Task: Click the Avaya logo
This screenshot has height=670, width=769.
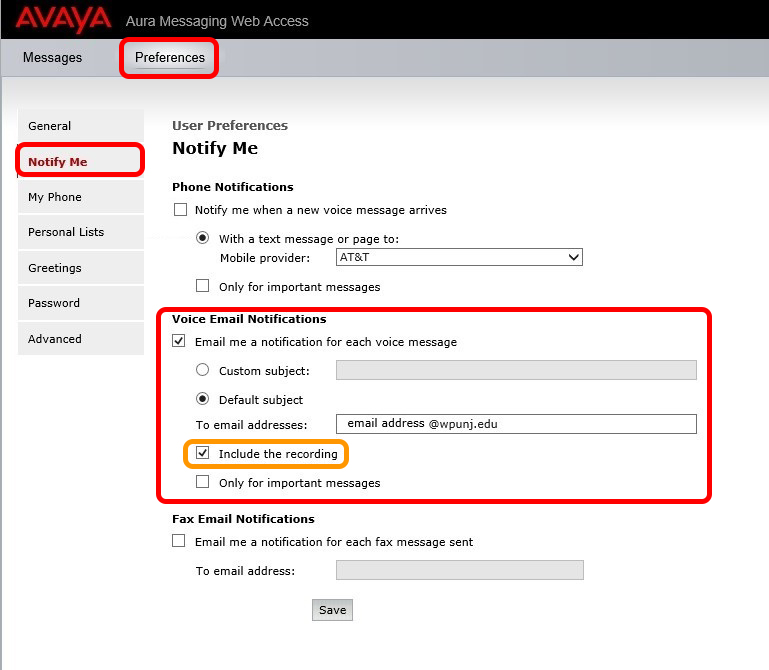Action: [x=63, y=19]
